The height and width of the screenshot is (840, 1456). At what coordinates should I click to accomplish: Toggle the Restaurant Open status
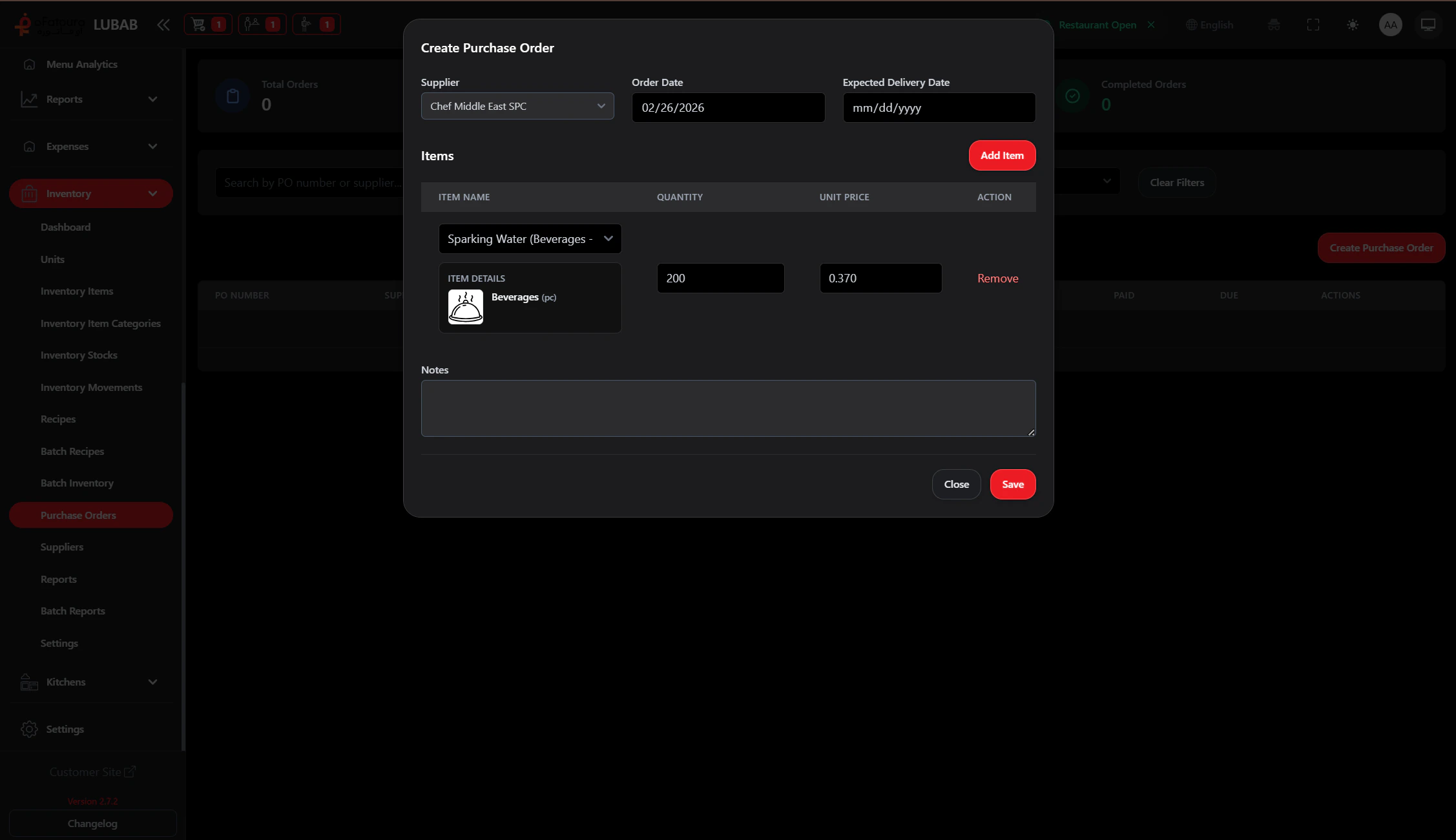(1097, 25)
